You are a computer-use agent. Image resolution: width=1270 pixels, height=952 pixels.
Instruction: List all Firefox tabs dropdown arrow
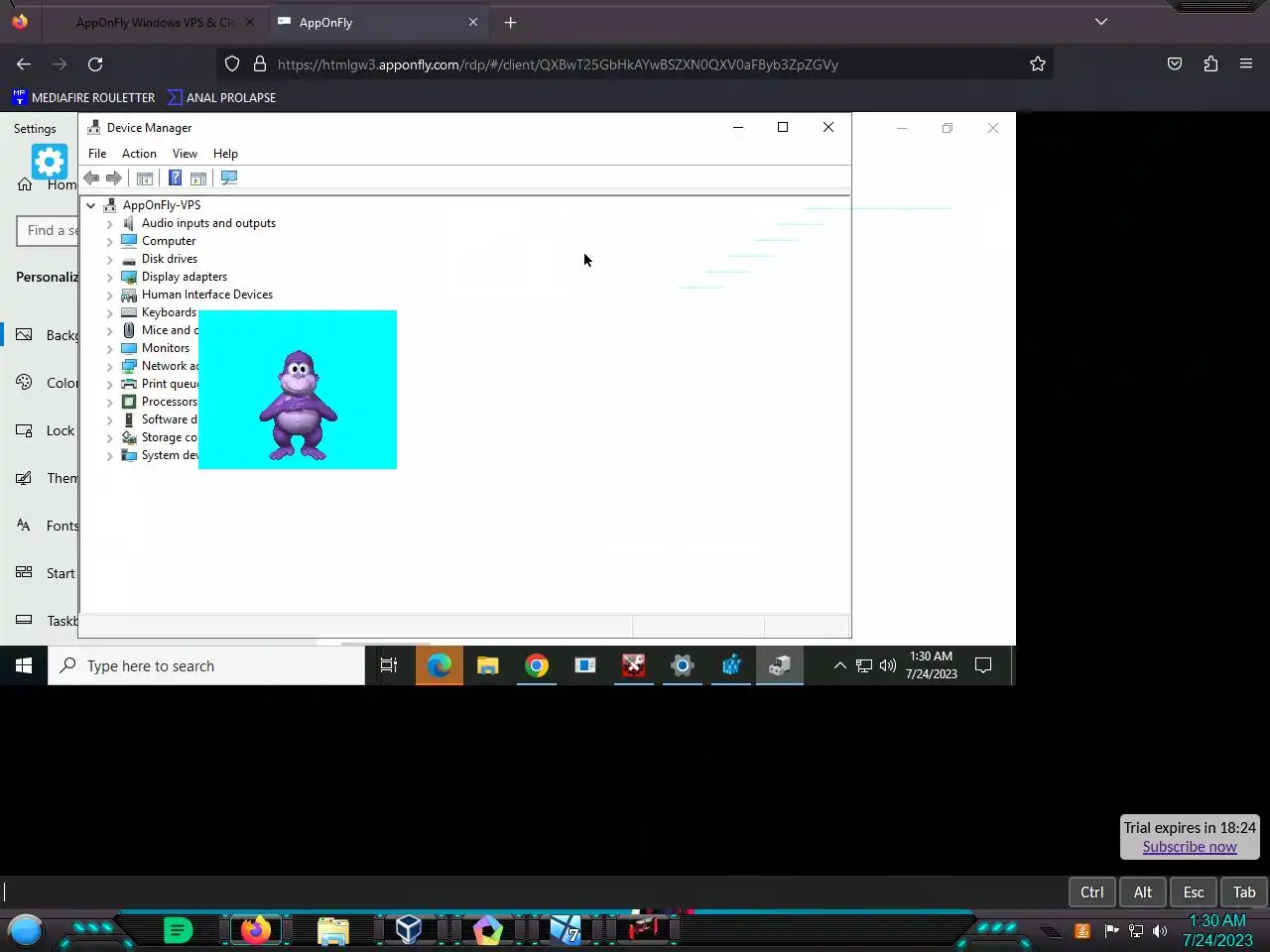coord(1101,22)
